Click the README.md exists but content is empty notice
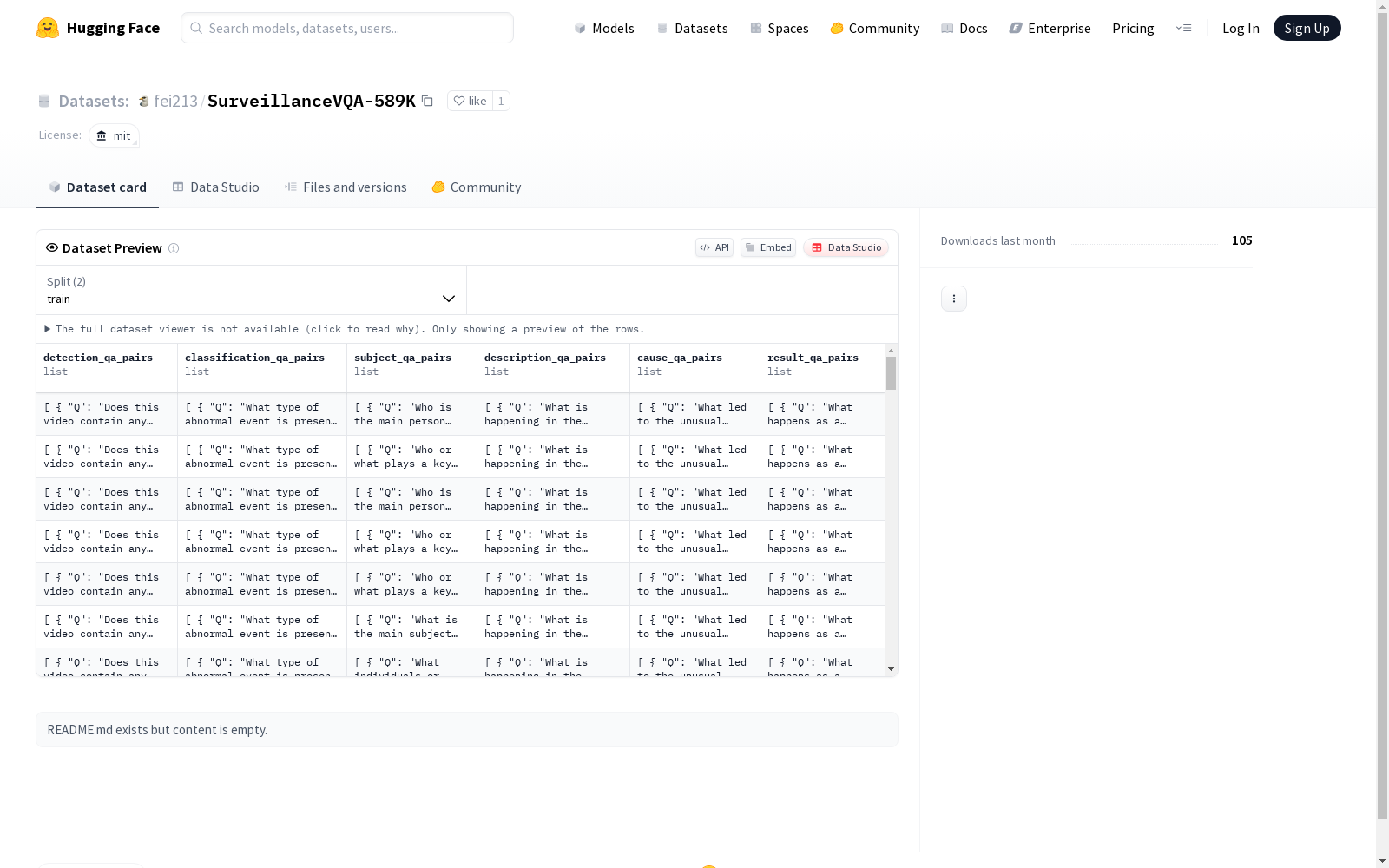1389x868 pixels. click(467, 730)
